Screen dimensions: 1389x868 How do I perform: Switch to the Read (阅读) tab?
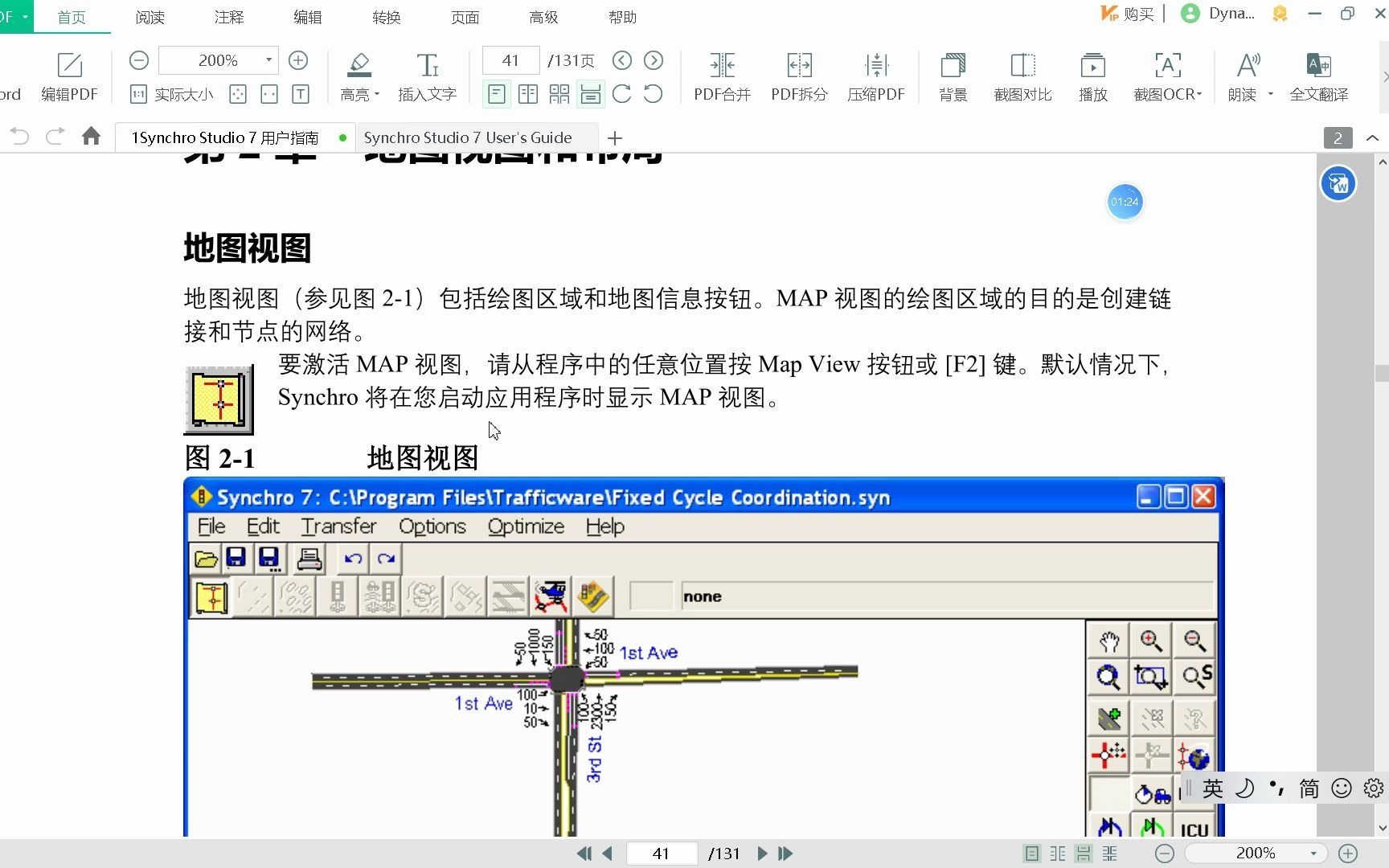pos(150,17)
